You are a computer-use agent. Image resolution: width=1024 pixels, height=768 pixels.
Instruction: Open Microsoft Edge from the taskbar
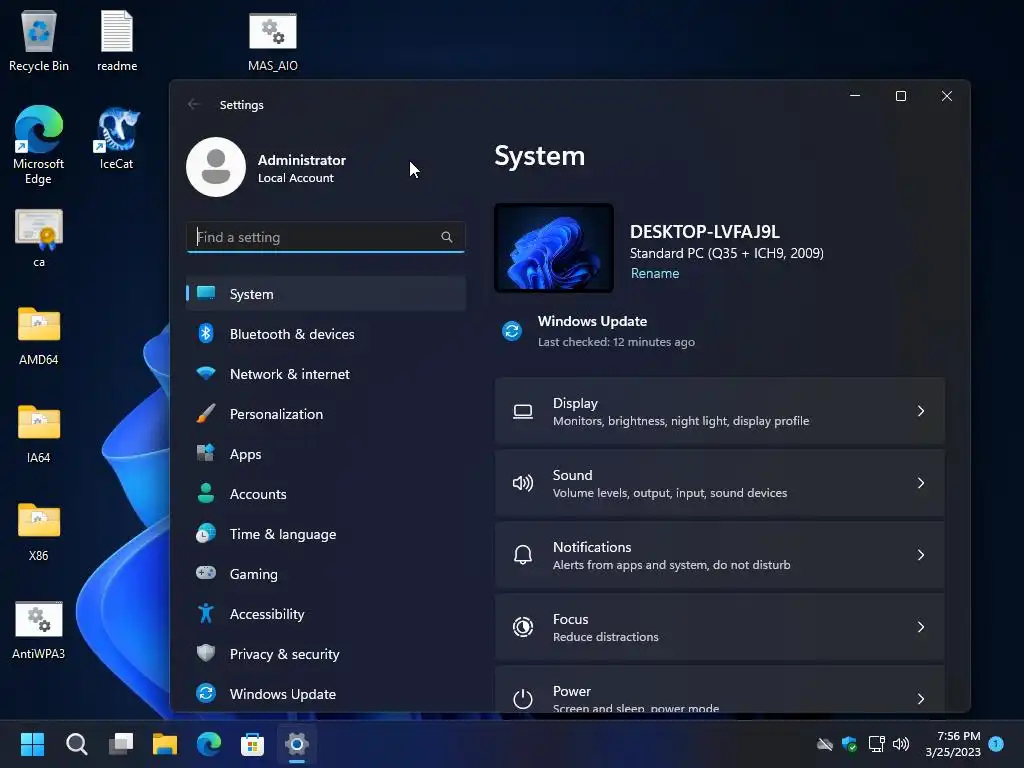click(209, 744)
